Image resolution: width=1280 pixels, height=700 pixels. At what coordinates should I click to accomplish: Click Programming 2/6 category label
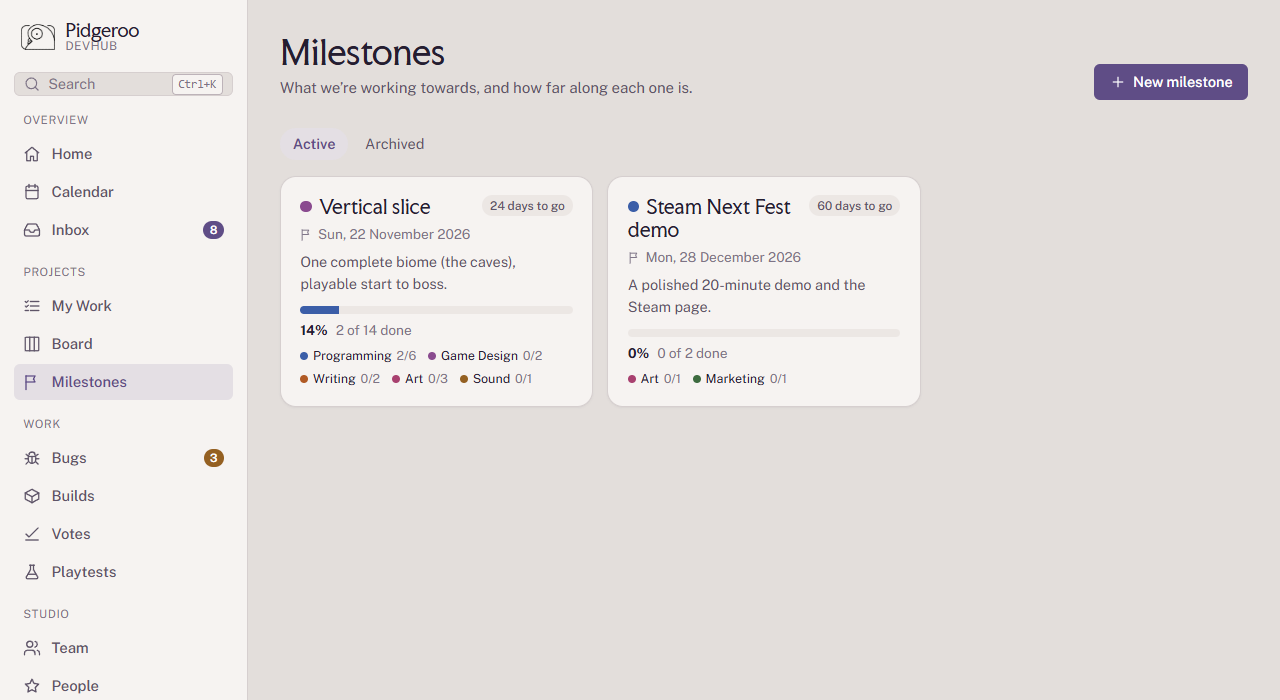(358, 356)
